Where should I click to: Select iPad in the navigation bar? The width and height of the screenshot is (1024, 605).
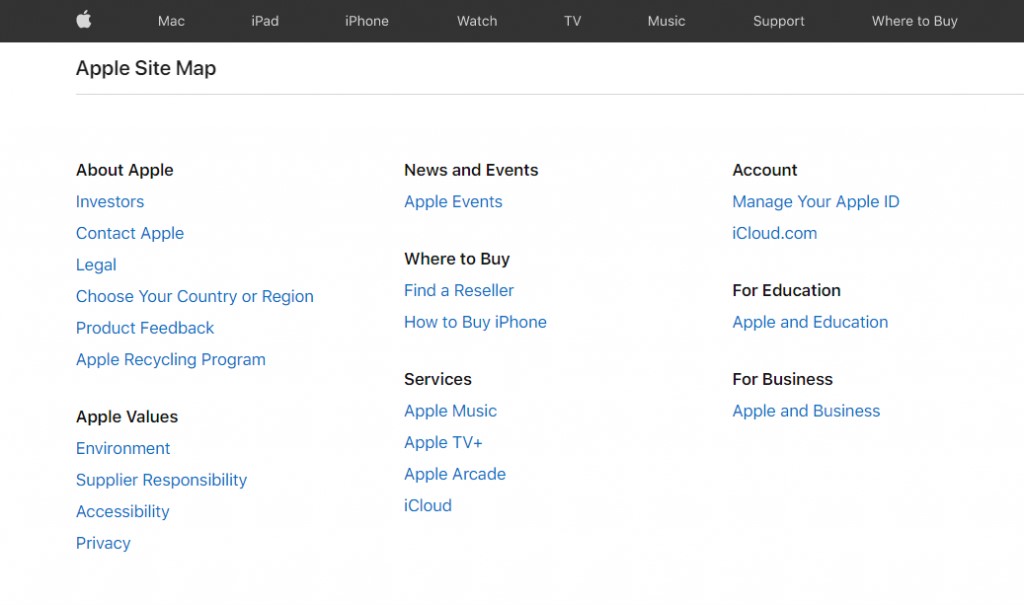click(x=265, y=21)
